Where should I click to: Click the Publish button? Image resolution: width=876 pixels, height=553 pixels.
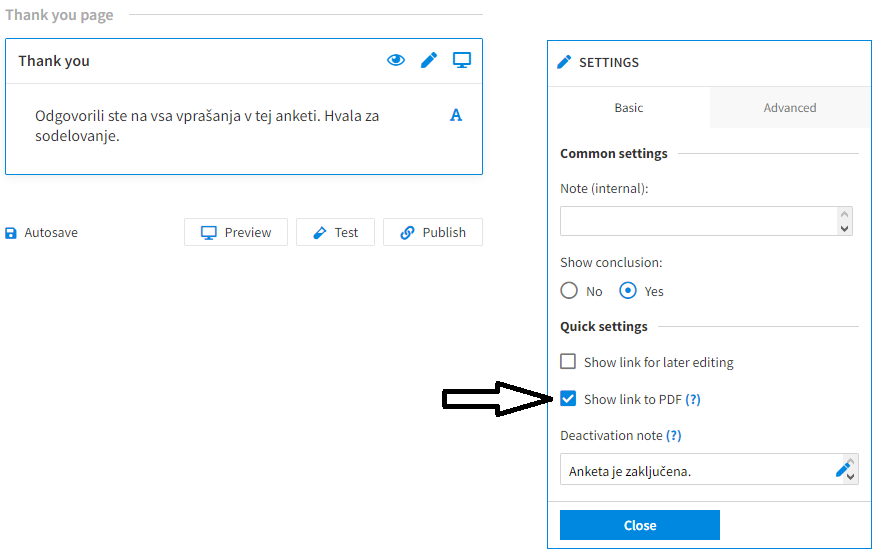point(433,232)
